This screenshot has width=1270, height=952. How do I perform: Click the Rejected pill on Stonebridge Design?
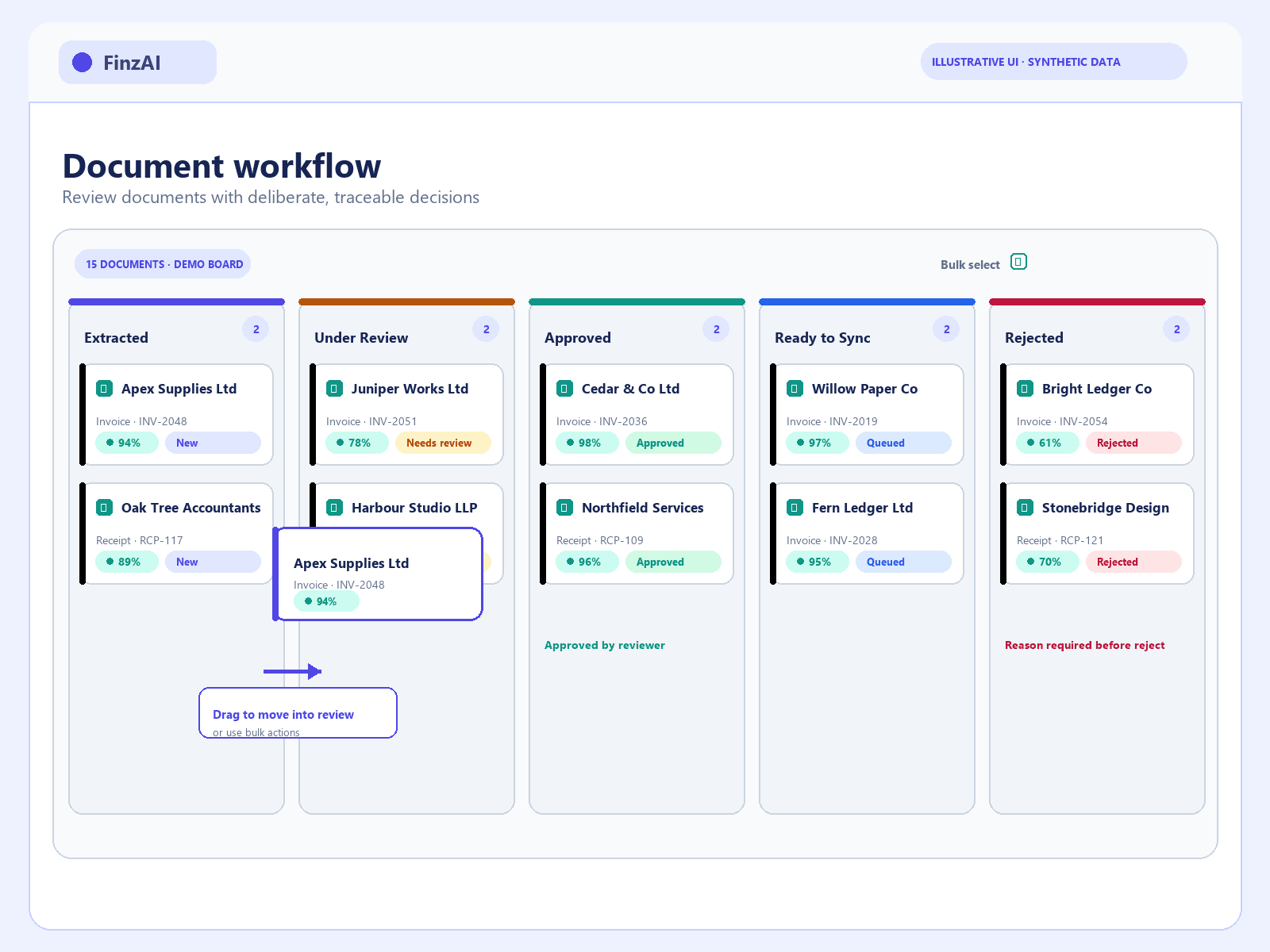click(x=1133, y=562)
